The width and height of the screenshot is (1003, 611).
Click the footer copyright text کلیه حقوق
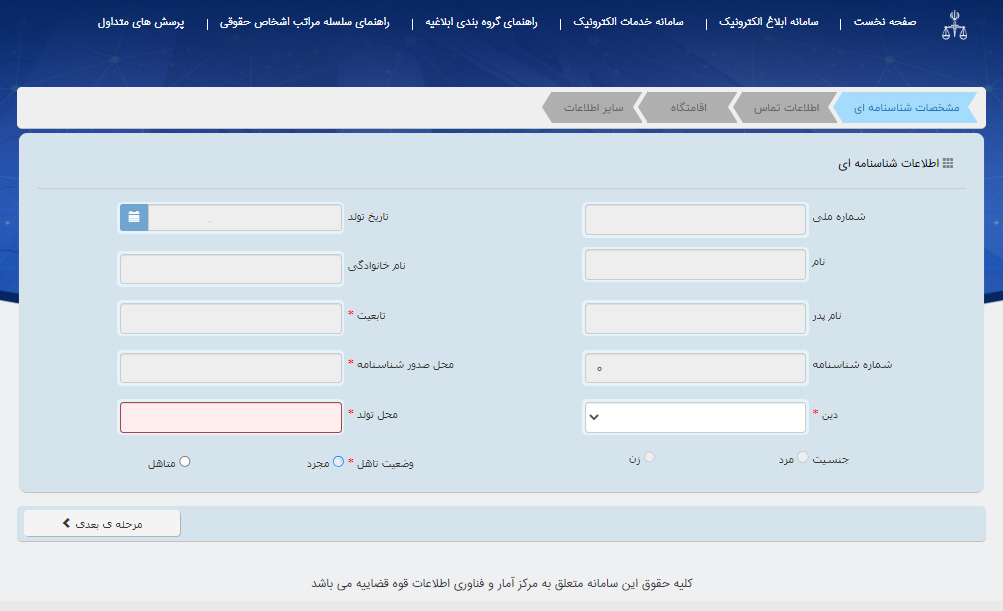[502, 583]
